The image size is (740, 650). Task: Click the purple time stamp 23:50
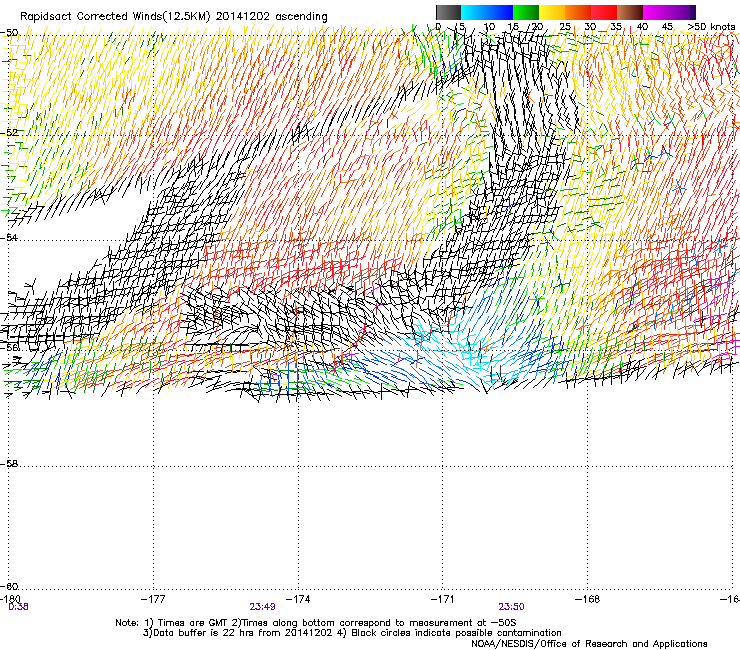point(512,607)
